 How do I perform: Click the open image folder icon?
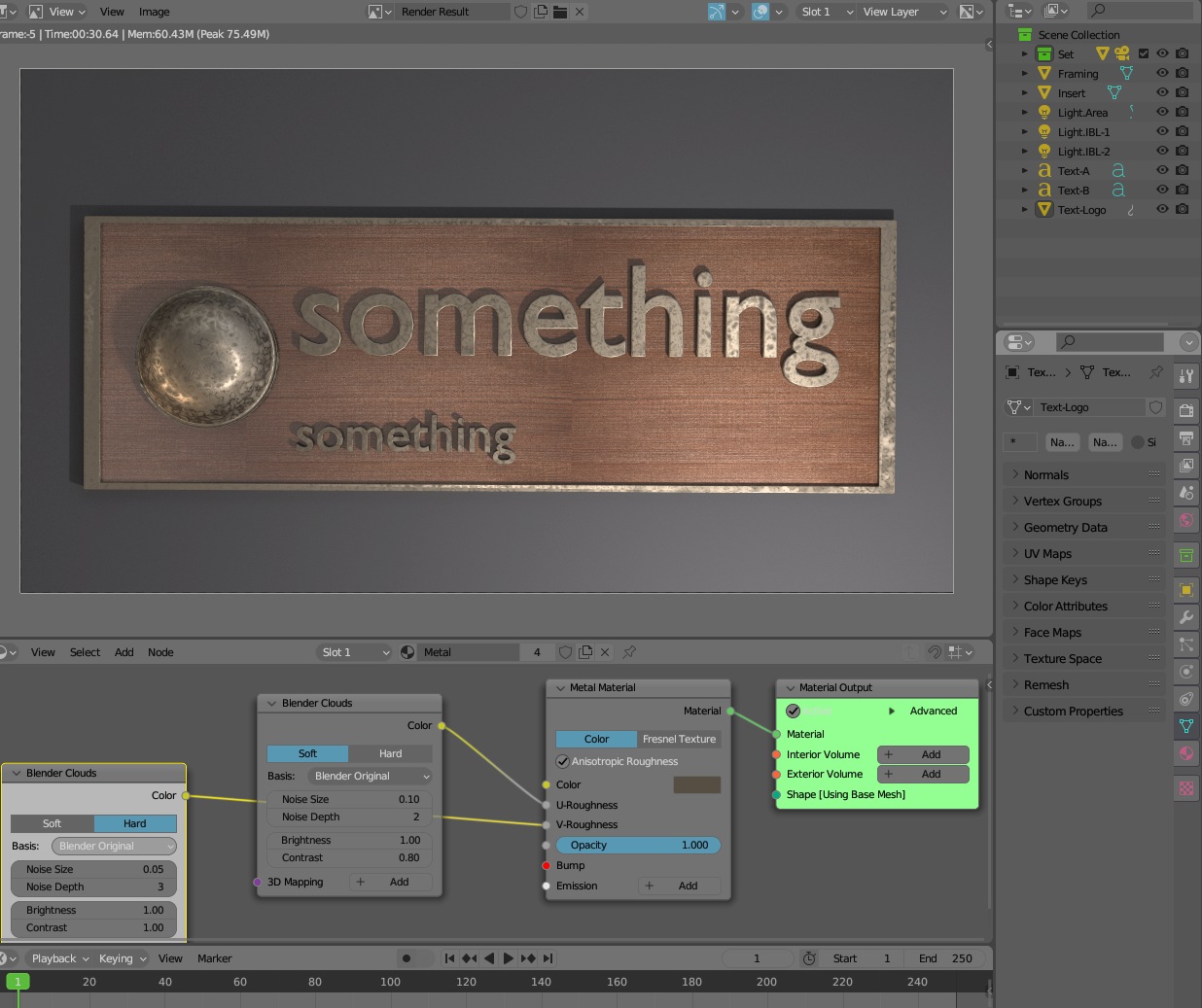click(x=560, y=12)
